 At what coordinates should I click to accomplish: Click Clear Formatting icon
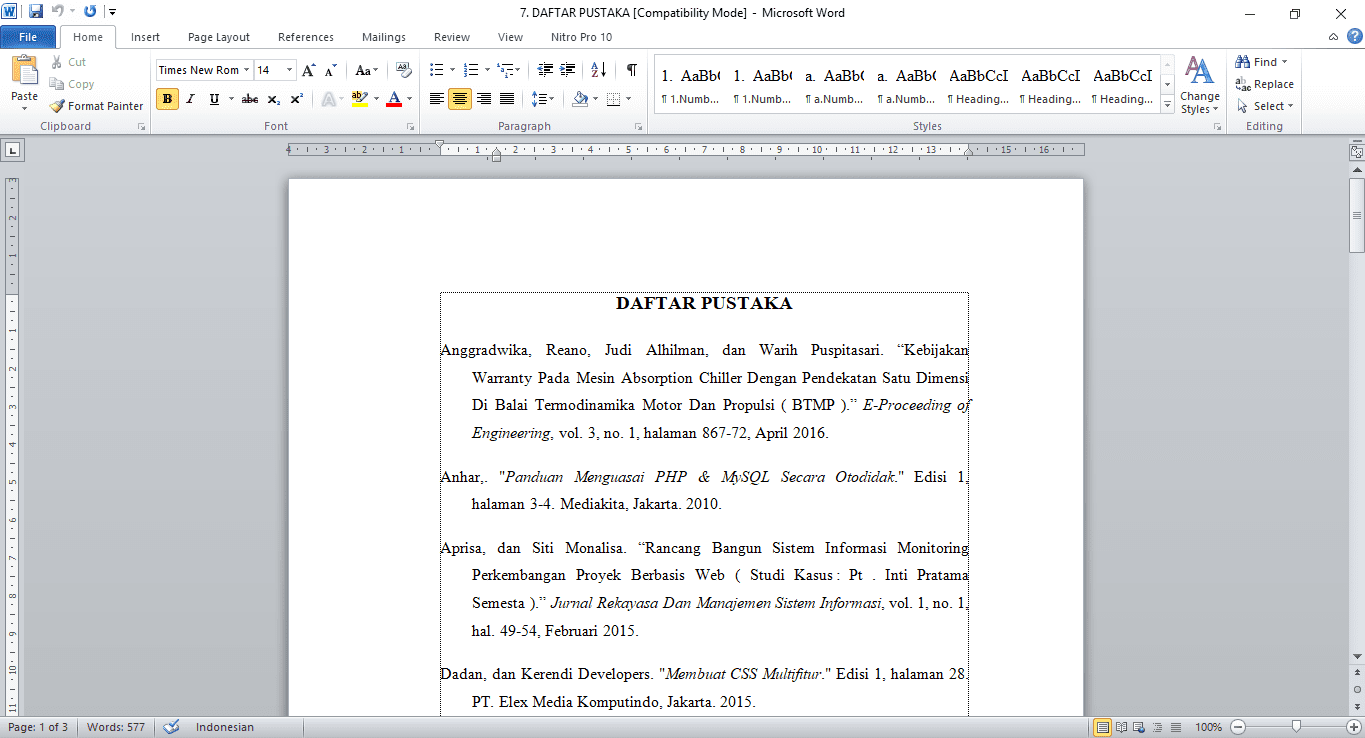pos(404,70)
